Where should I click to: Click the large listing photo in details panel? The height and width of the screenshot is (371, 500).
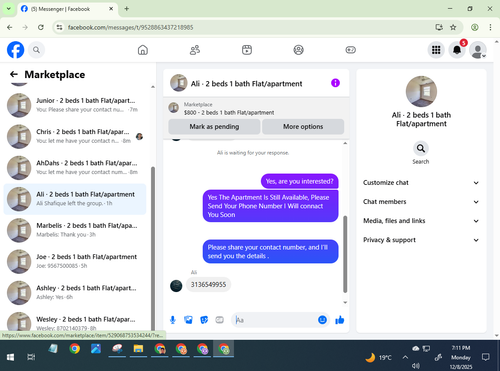421,91
